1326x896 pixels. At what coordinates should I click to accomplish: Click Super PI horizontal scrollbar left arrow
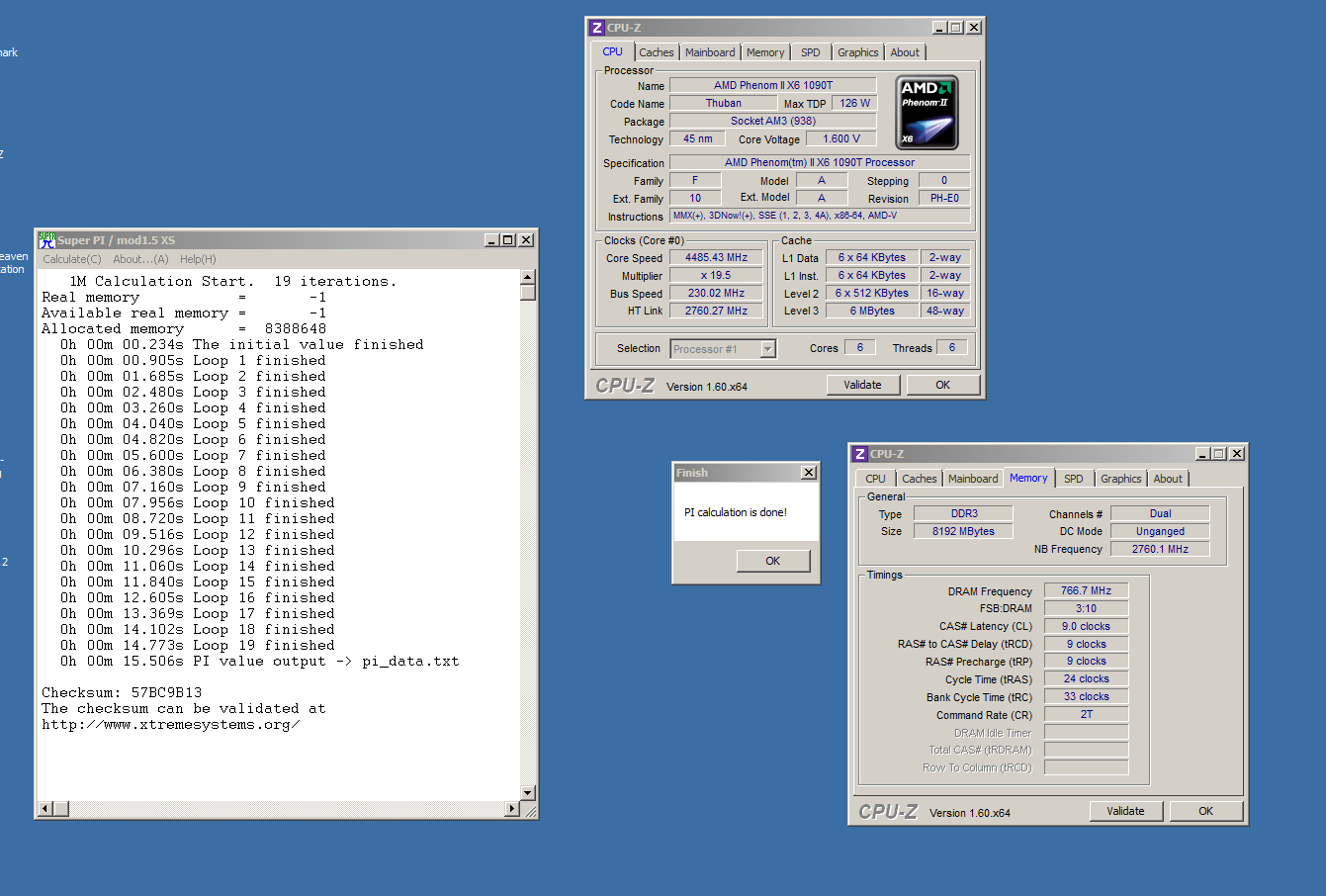pos(45,809)
